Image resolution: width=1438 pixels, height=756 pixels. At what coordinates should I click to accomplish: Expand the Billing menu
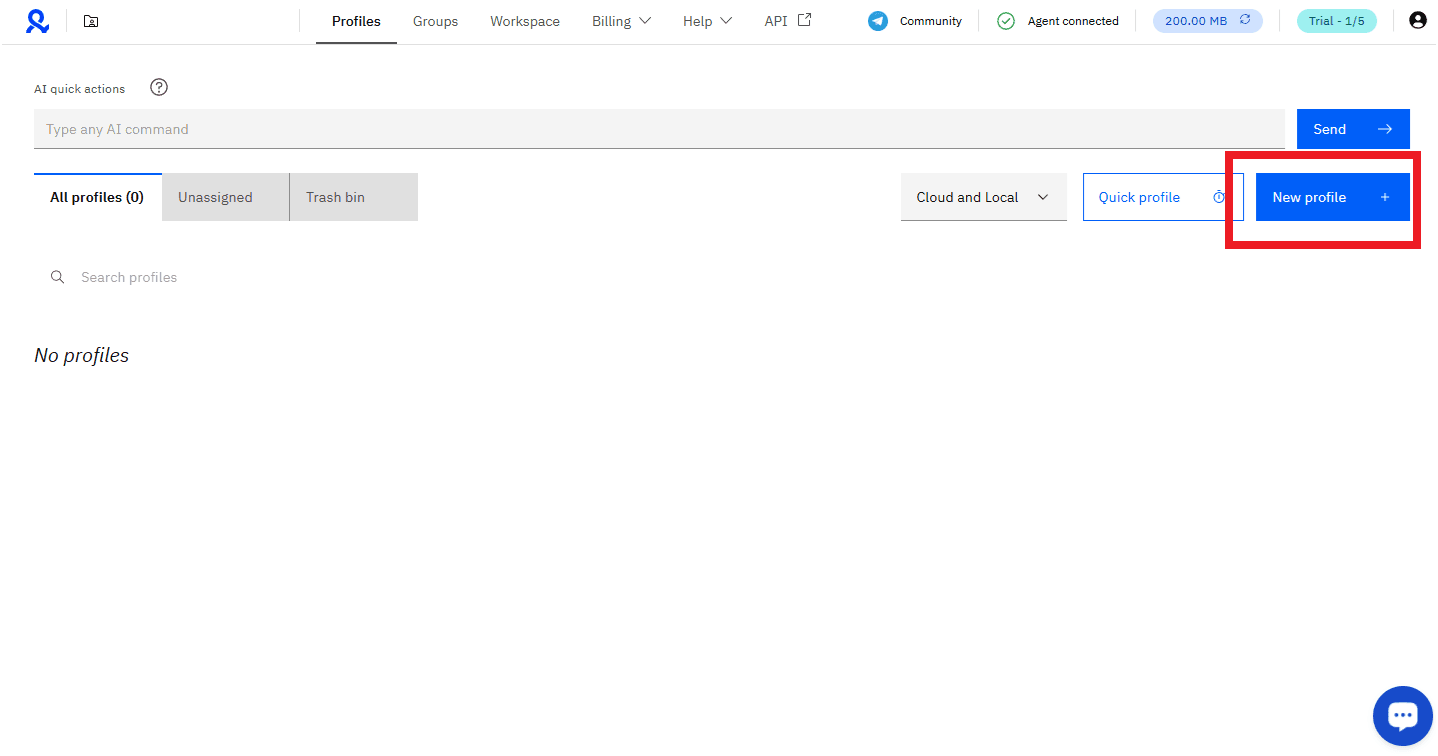coord(620,20)
